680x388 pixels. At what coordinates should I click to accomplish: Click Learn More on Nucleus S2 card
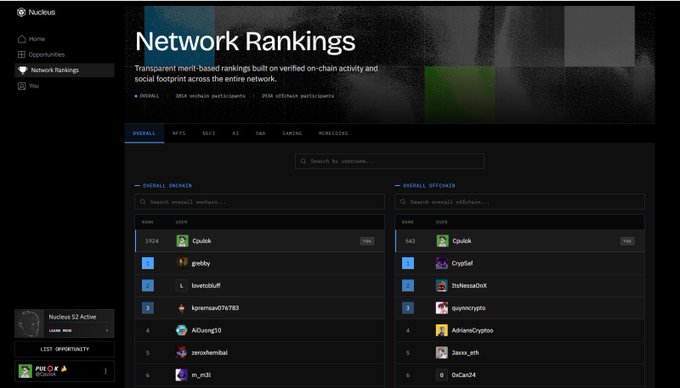[x=60, y=331]
